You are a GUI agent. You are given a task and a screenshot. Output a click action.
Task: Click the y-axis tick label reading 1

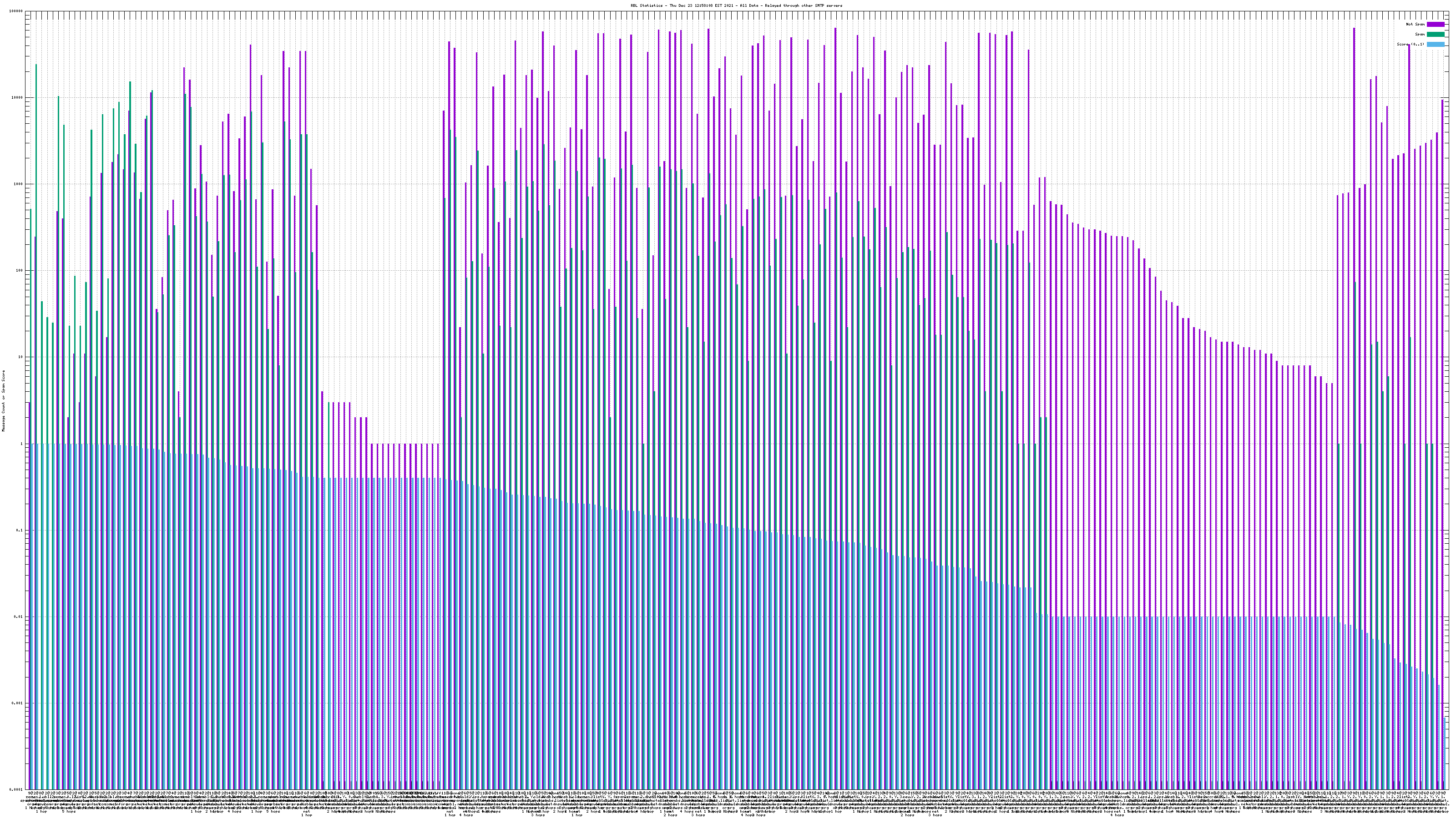(x=22, y=444)
